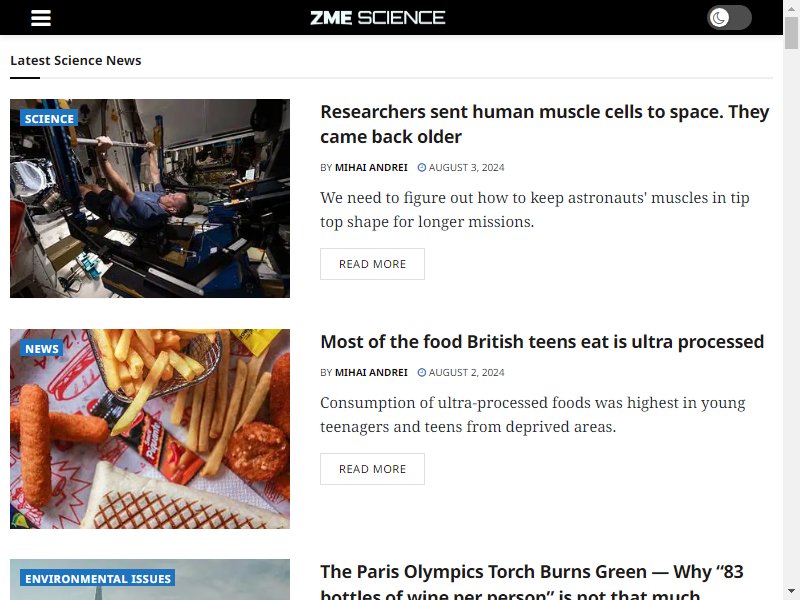The image size is (800, 600).
Task: Select the SCIENCE category badge
Action: pyautogui.click(x=49, y=119)
